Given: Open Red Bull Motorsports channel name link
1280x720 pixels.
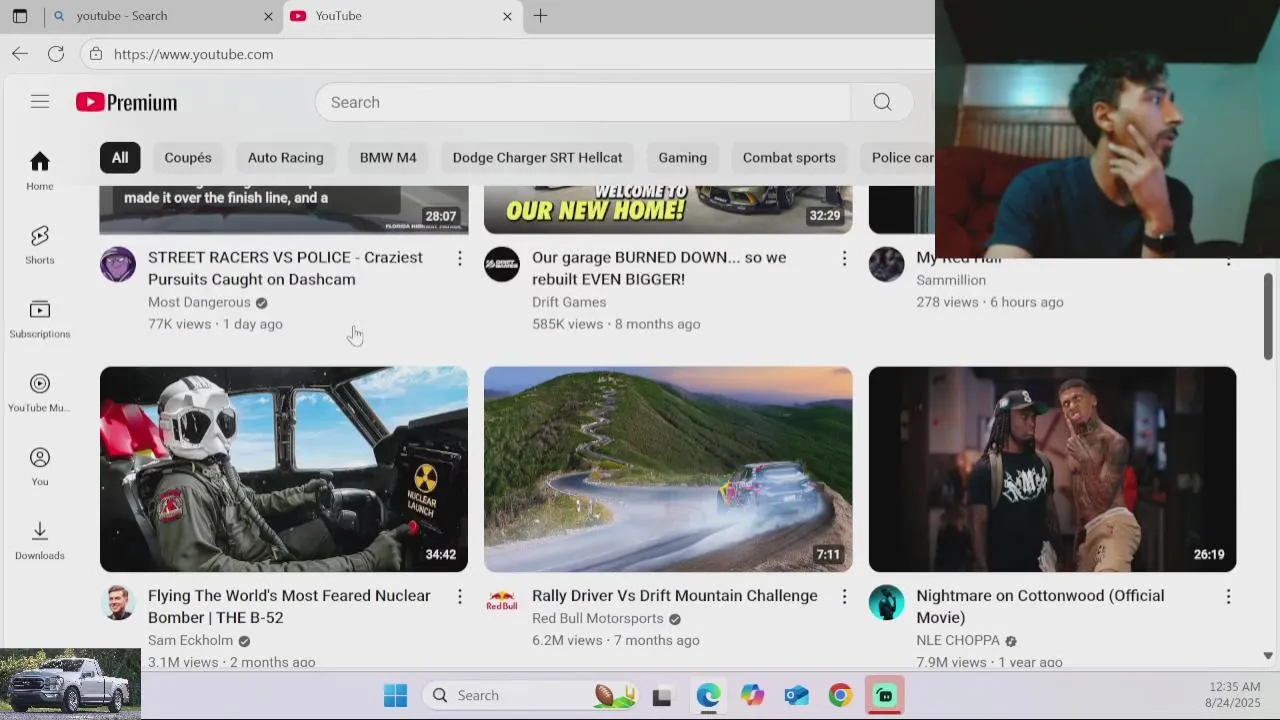Looking at the screenshot, I should pyautogui.click(x=598, y=618).
